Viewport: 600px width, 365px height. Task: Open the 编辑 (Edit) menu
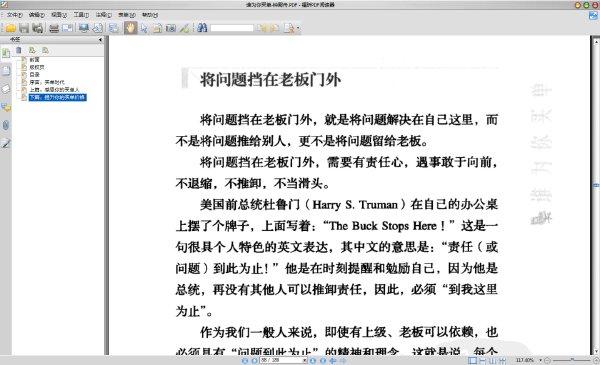point(37,15)
